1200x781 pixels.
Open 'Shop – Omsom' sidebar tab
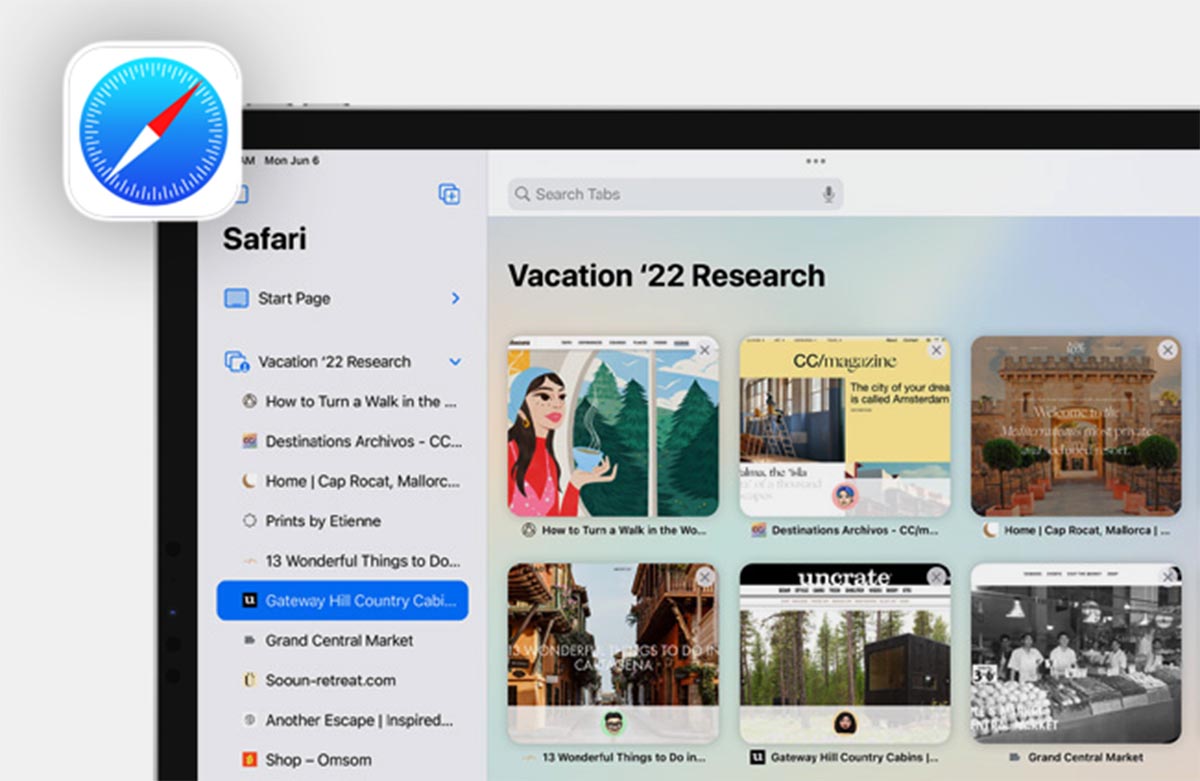pyautogui.click(x=343, y=760)
